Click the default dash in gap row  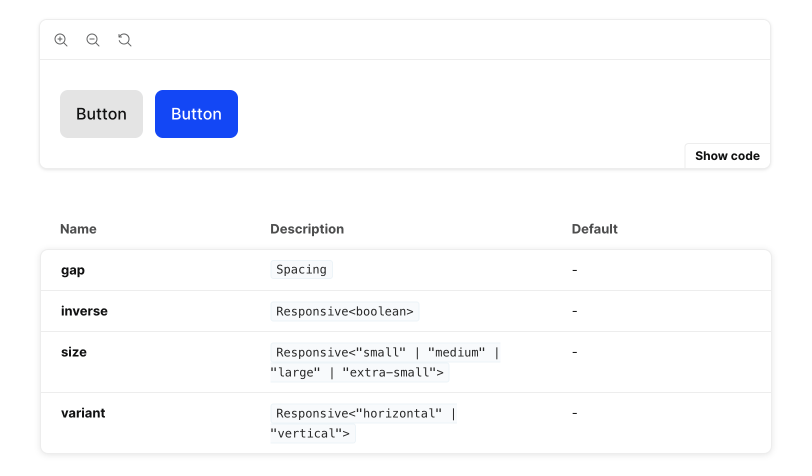click(x=574, y=270)
